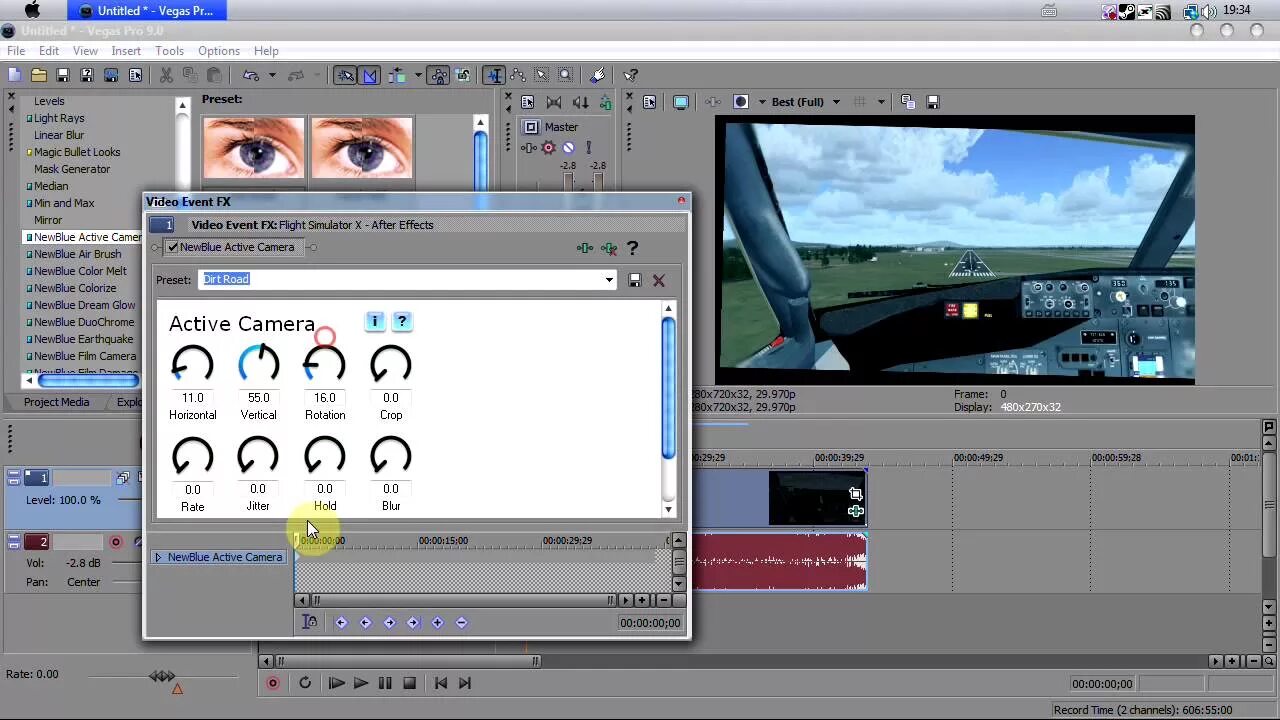Image resolution: width=1280 pixels, height=720 pixels.
Task: Select the Normal edit tool in toolbar
Action: click(494, 75)
